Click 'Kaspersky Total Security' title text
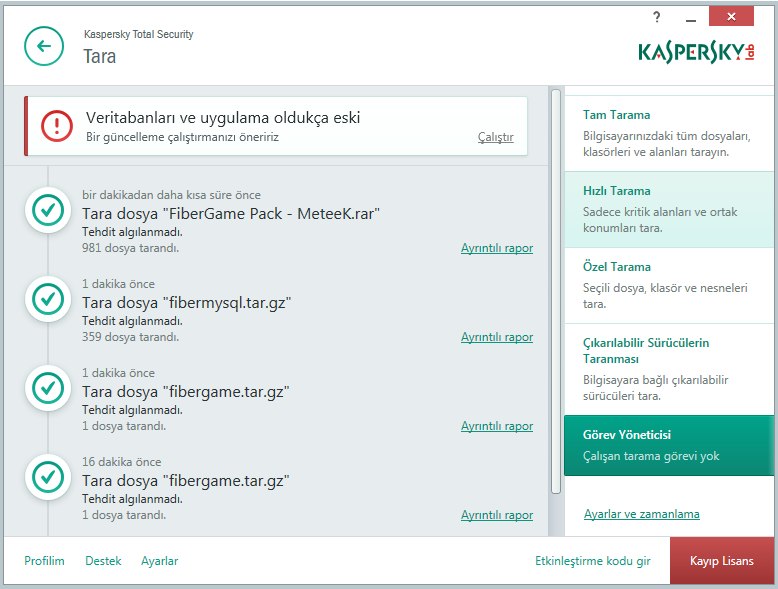Image resolution: width=778 pixels, height=589 pixels. [x=138, y=34]
